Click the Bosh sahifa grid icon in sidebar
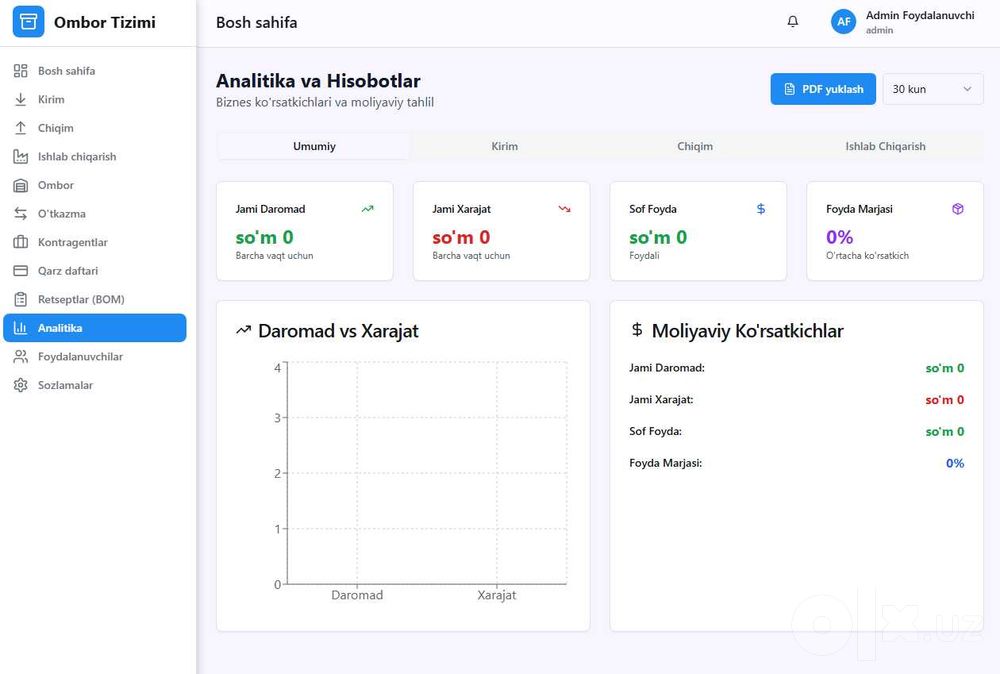Viewport: 1000px width, 674px height. (20, 71)
